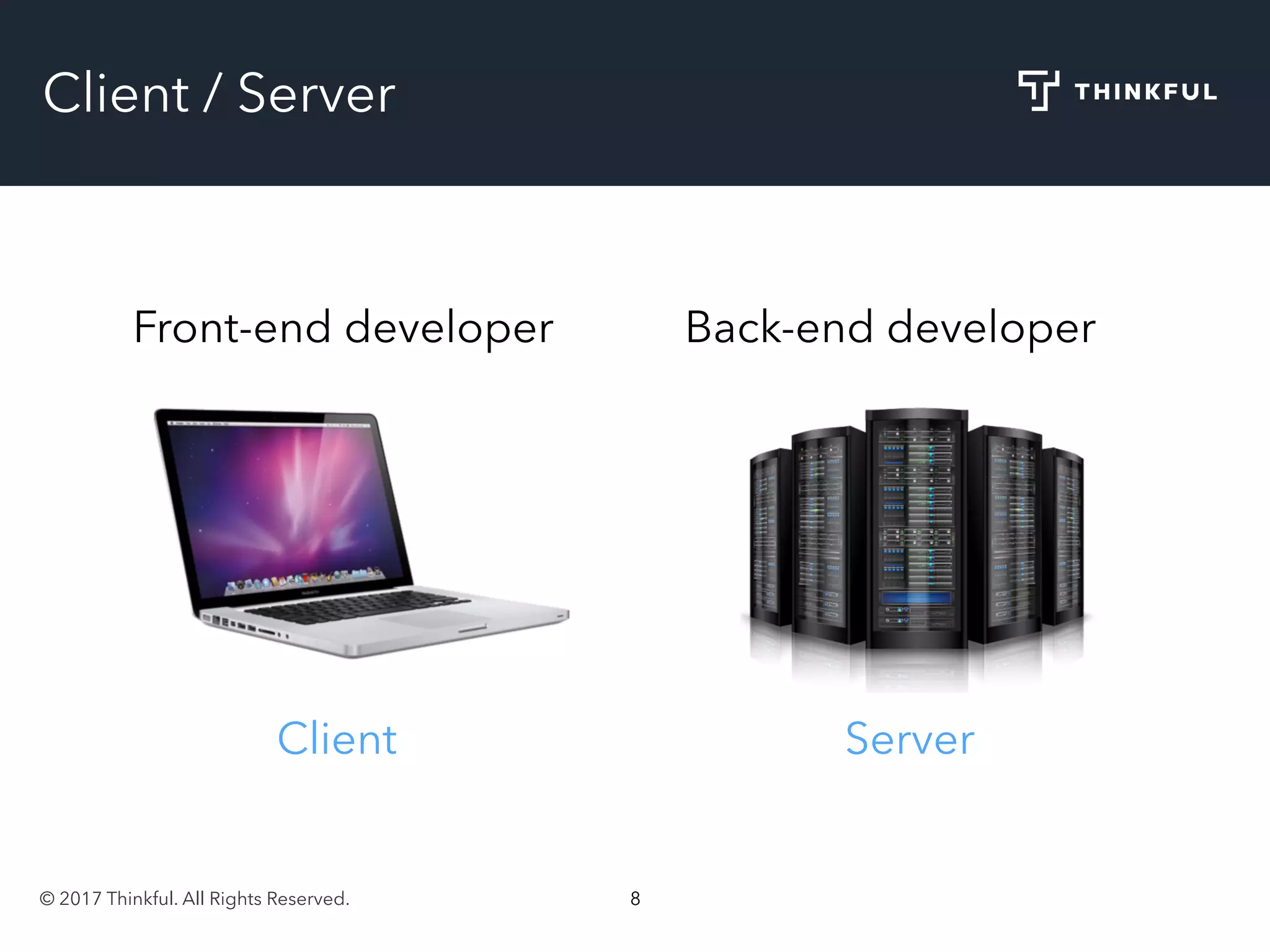Click the Thinkful T logo icon
Screen dimensions: 1270x952
(x=1037, y=90)
